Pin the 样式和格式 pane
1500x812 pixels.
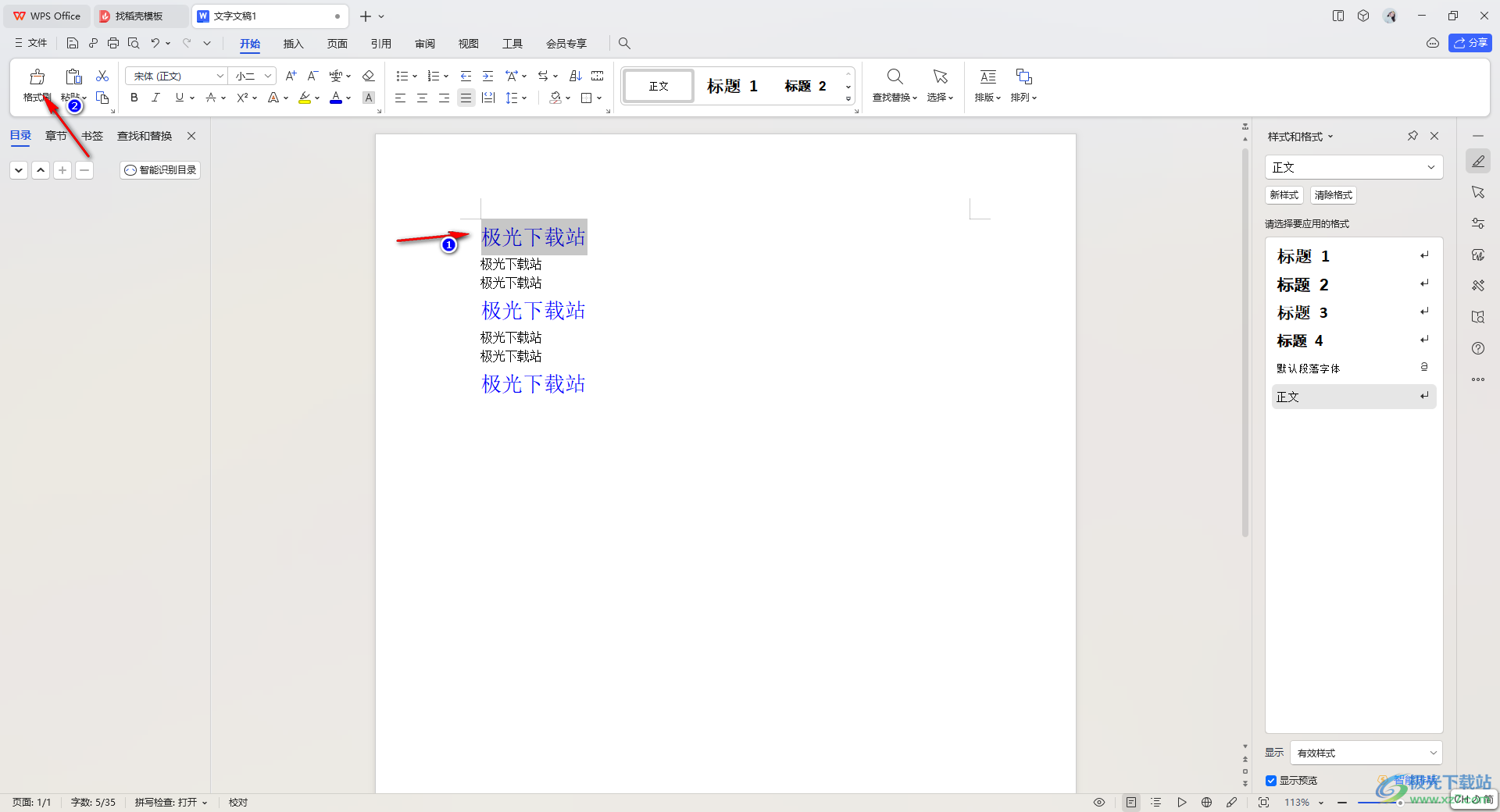click(x=1412, y=136)
